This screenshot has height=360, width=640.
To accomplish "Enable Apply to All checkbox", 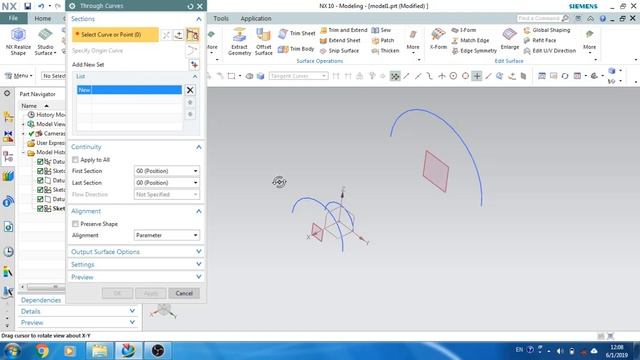I will 75,160.
